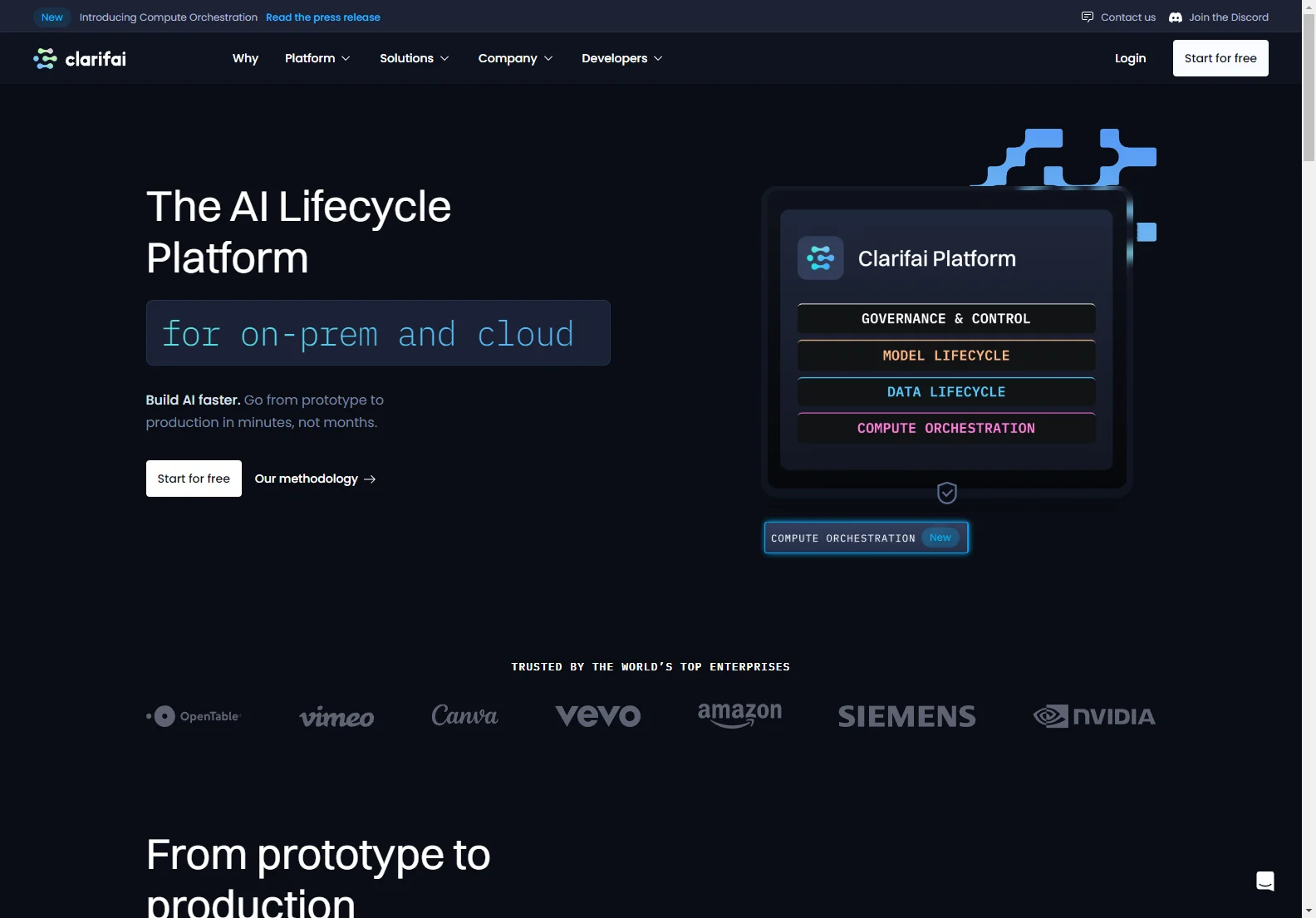Click Start for free in the hero section
This screenshot has width=1316, height=918.
(x=194, y=479)
